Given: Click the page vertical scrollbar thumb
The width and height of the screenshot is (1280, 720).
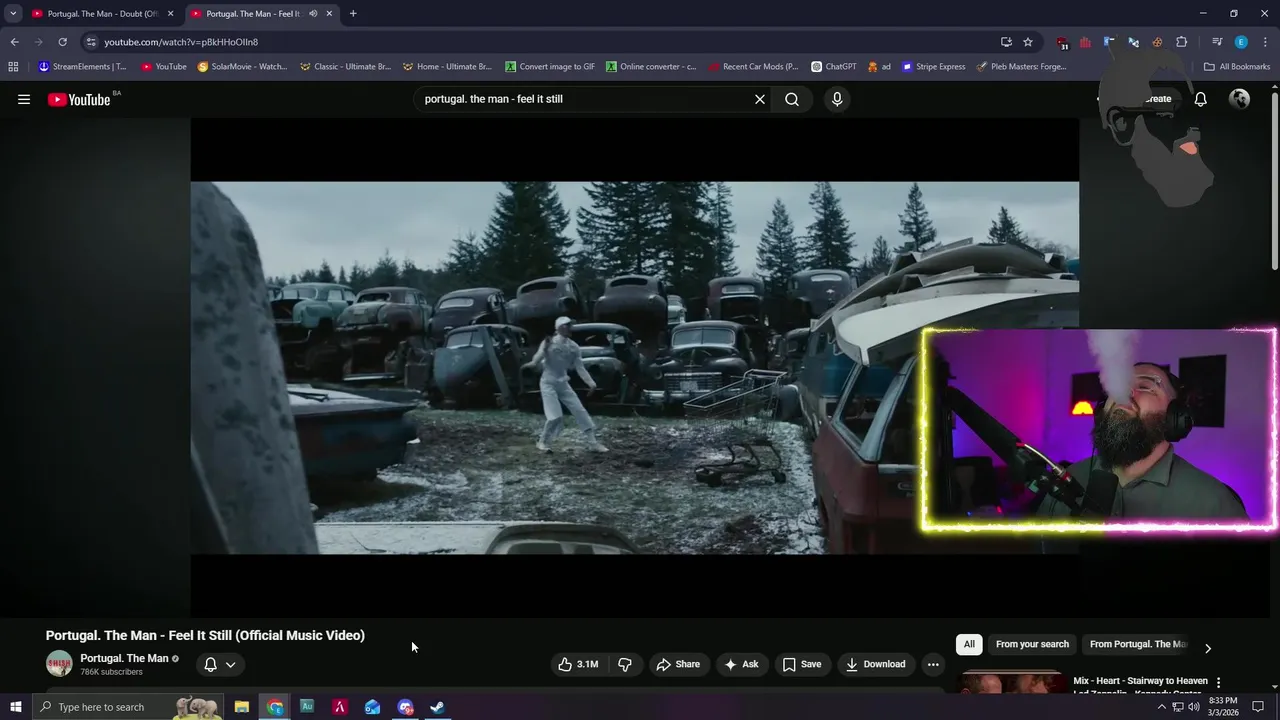Looking at the screenshot, I should [x=1274, y=180].
